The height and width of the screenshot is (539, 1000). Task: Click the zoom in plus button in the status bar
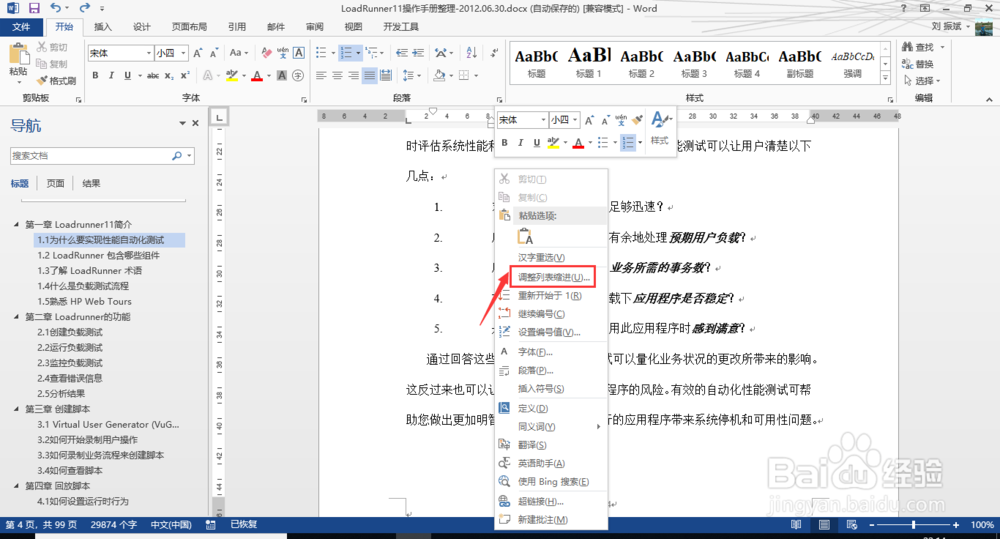[x=955, y=525]
